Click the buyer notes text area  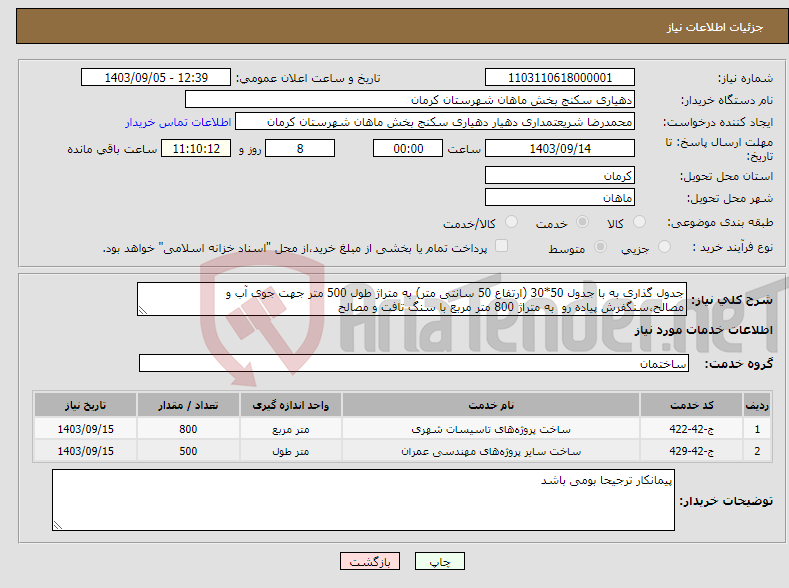363,500
